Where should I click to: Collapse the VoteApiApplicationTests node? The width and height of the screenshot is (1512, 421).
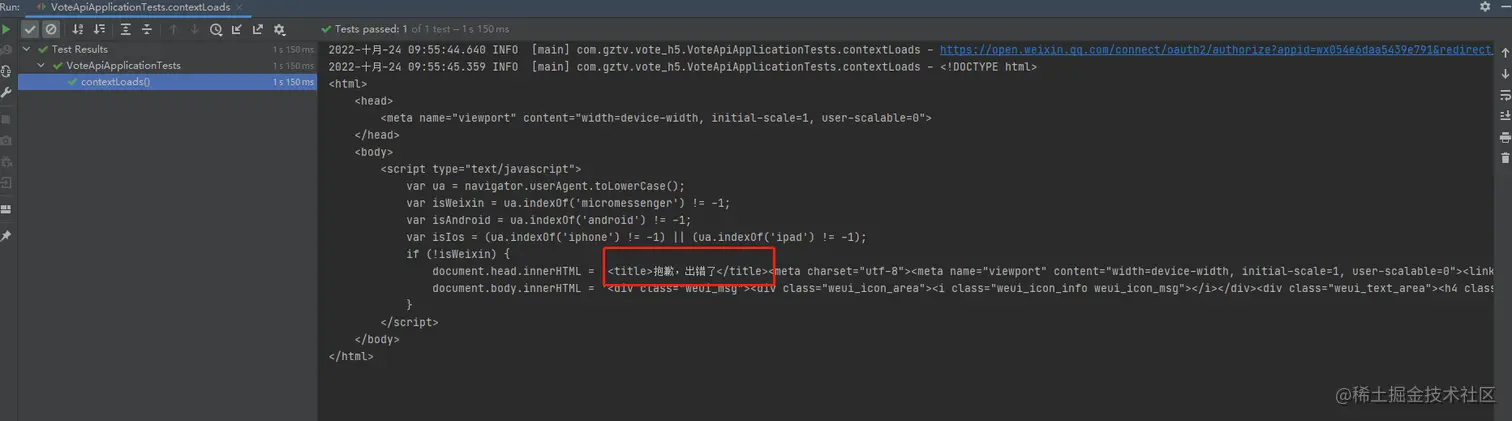(x=42, y=65)
